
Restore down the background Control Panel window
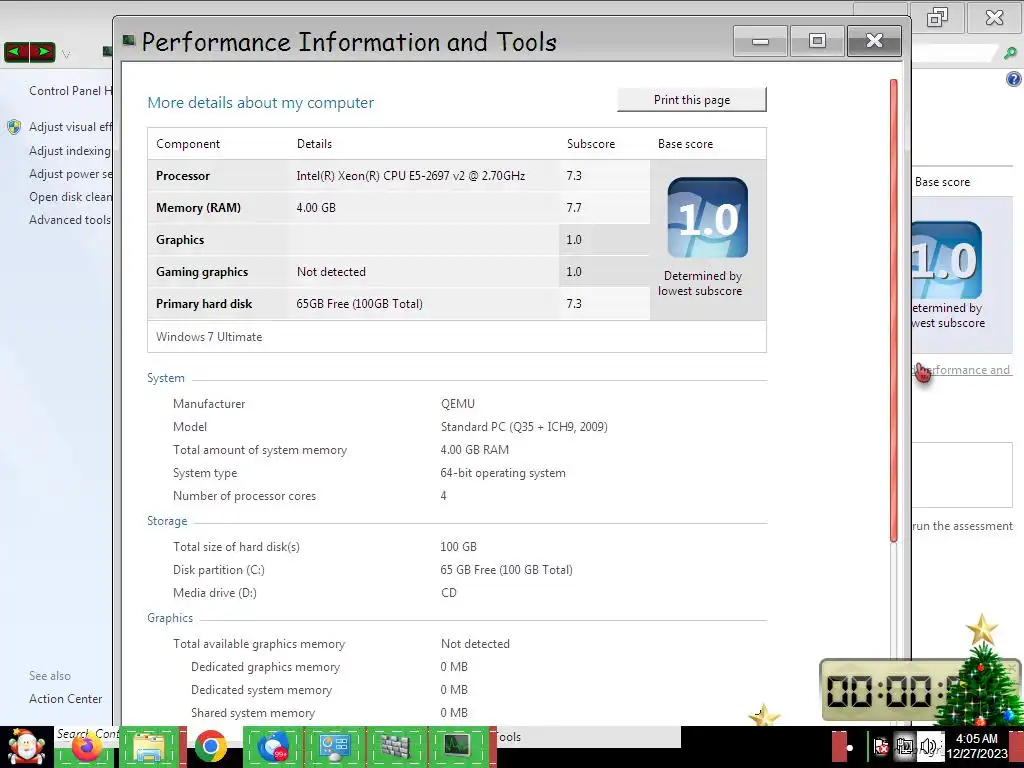tap(937, 17)
